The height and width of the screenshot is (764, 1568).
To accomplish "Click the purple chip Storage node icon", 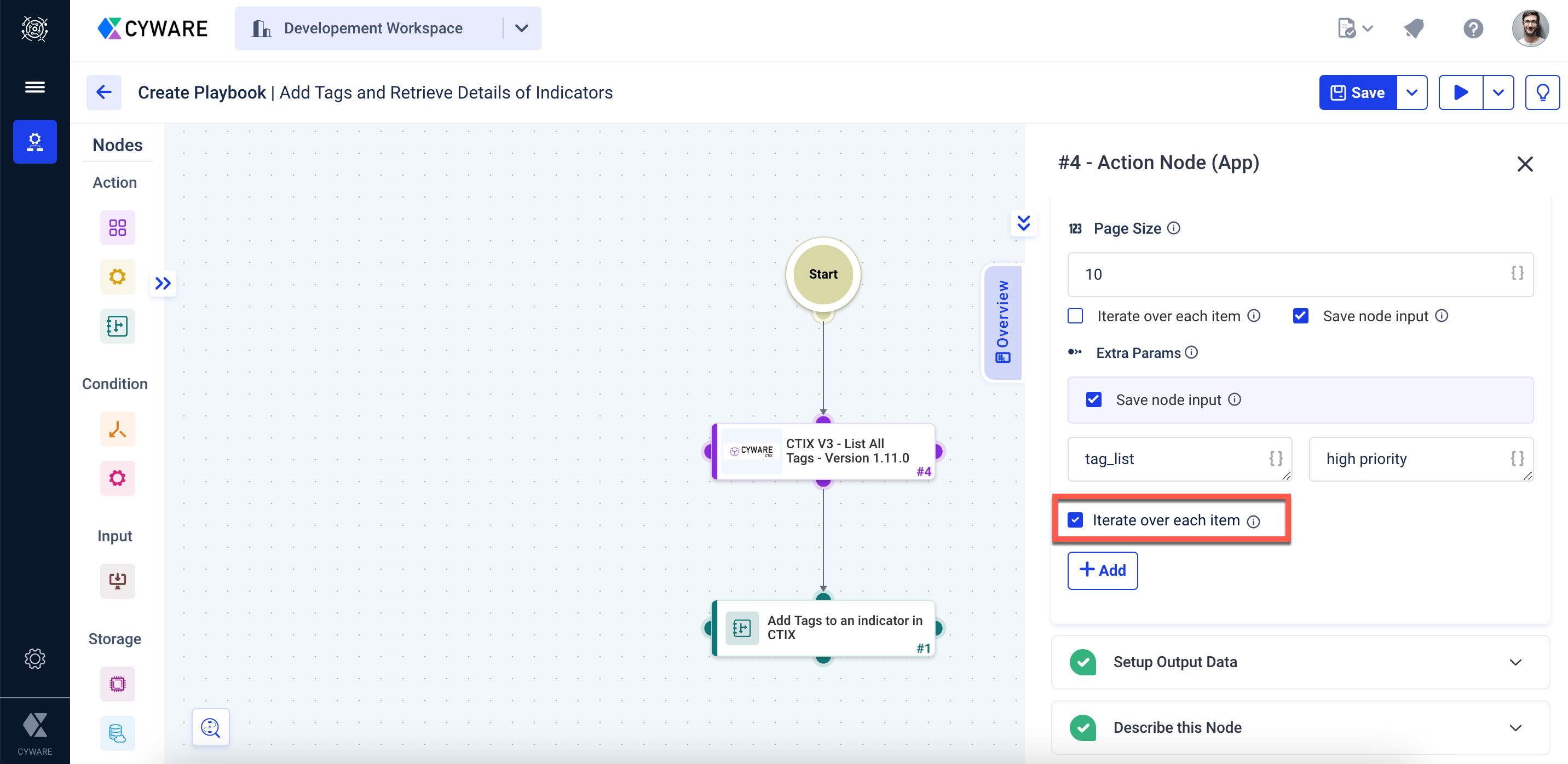I will click(118, 684).
